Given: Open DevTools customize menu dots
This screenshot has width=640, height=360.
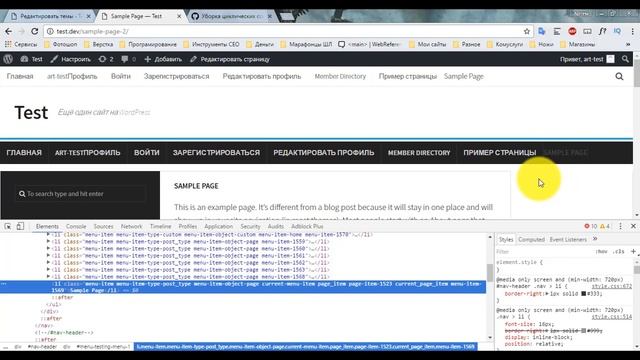Looking at the screenshot, I should point(620,226).
